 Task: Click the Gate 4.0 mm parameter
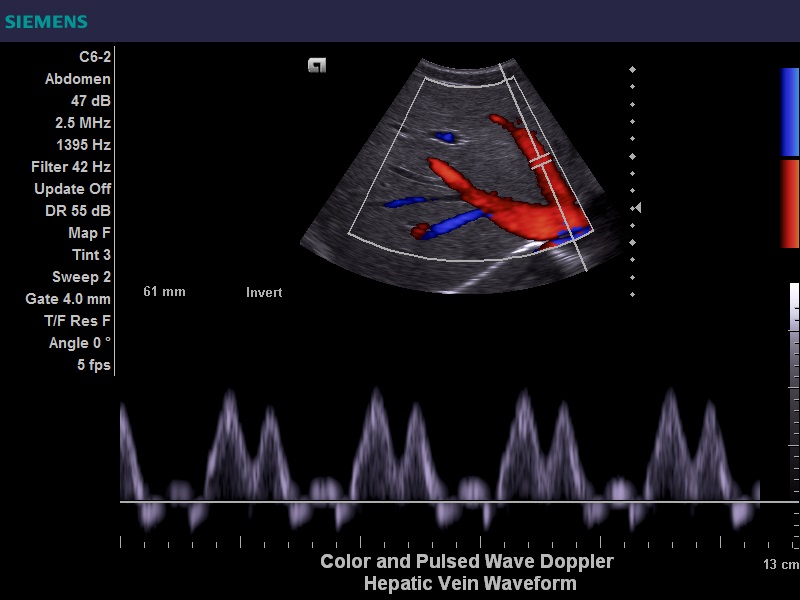tap(67, 299)
